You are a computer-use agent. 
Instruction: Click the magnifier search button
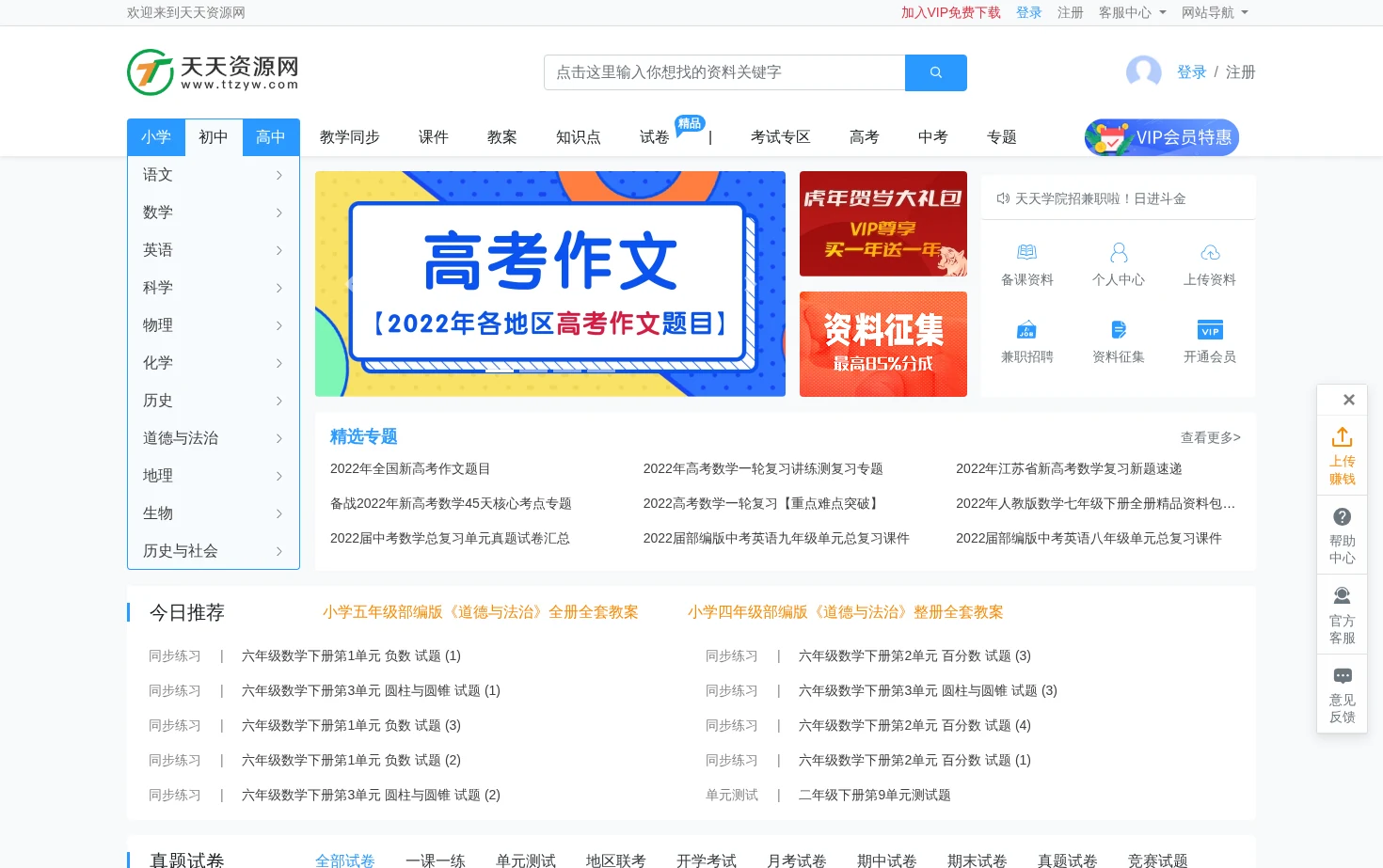tap(935, 72)
